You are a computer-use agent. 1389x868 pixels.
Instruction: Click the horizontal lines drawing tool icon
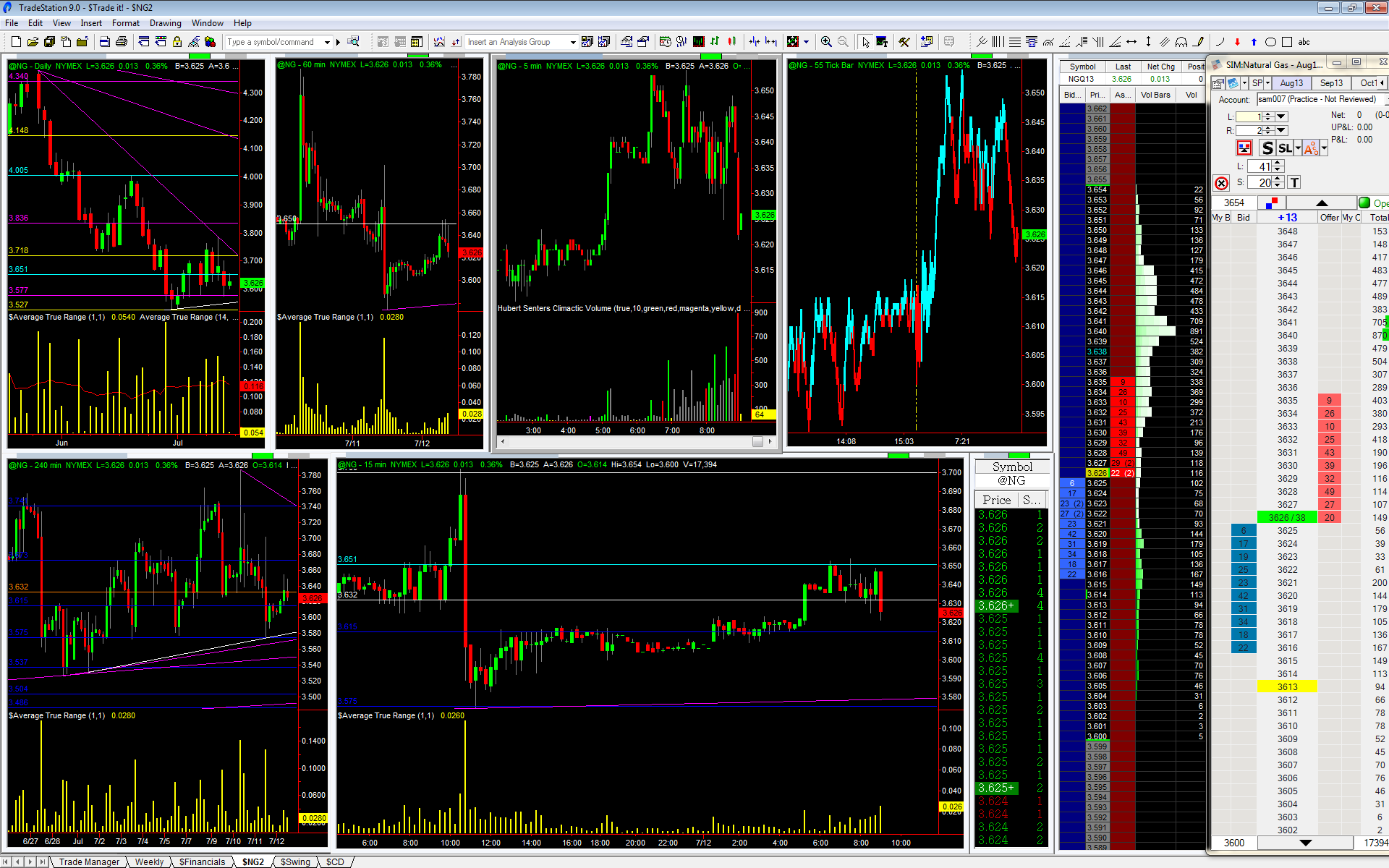click(1015, 42)
